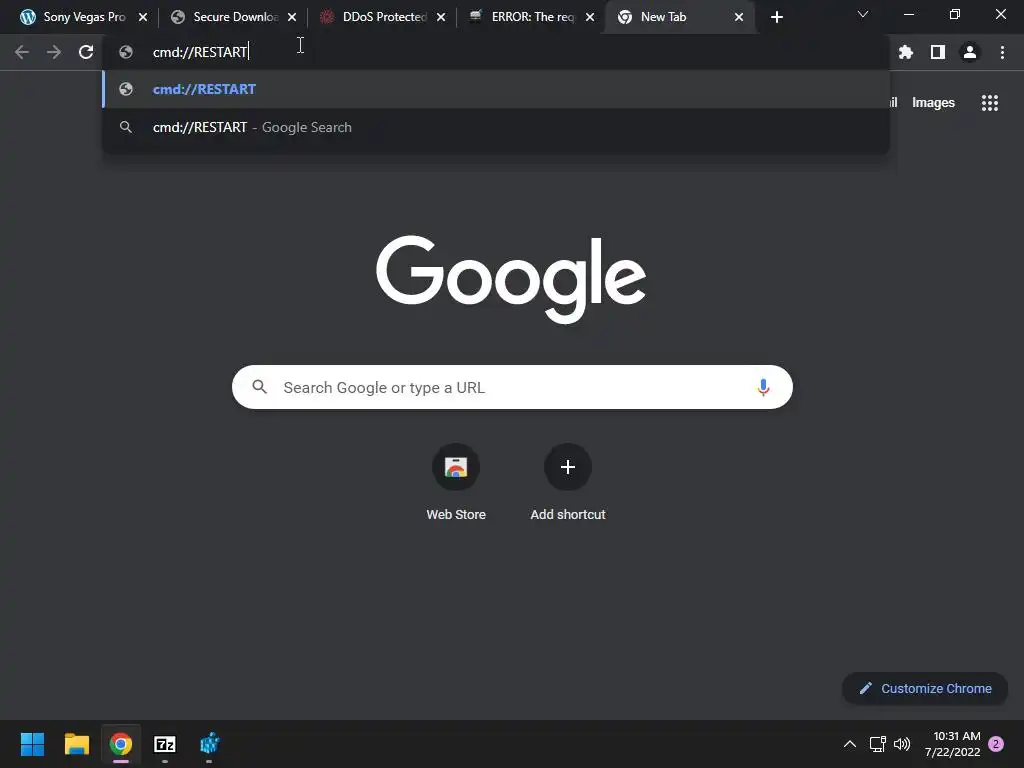Open the Windows Start menu
1024x768 pixels.
coord(32,744)
